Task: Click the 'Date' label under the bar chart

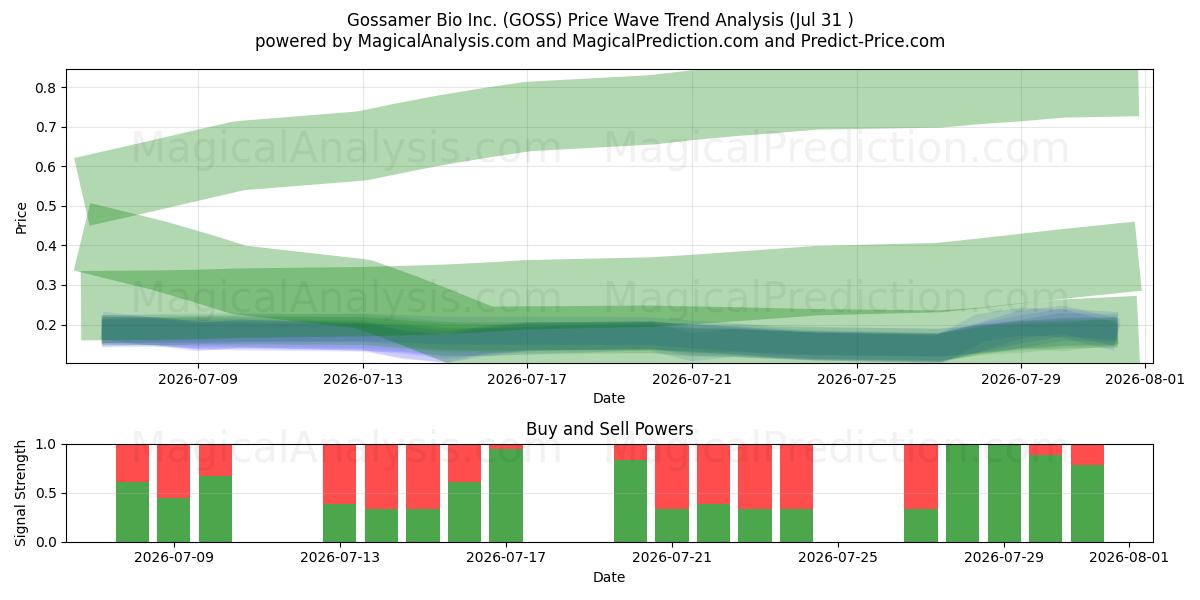Action: click(609, 577)
